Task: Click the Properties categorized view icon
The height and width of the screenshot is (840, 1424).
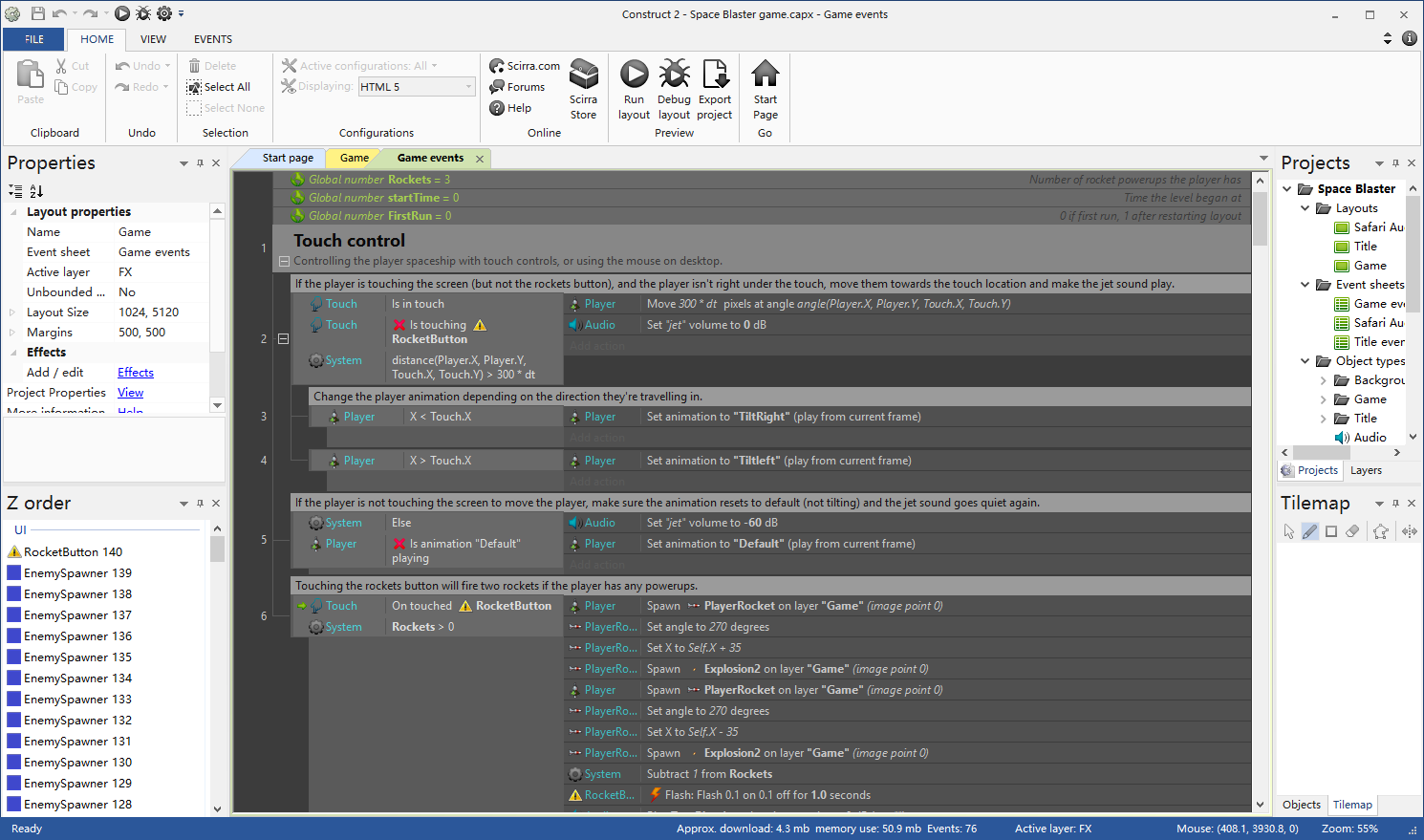Action: [x=15, y=191]
